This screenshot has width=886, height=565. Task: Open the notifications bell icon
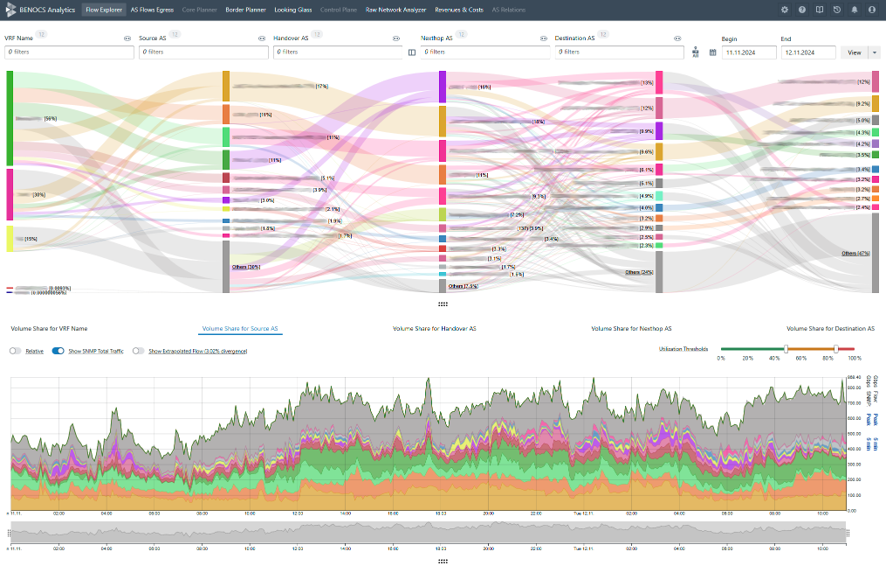854,9
